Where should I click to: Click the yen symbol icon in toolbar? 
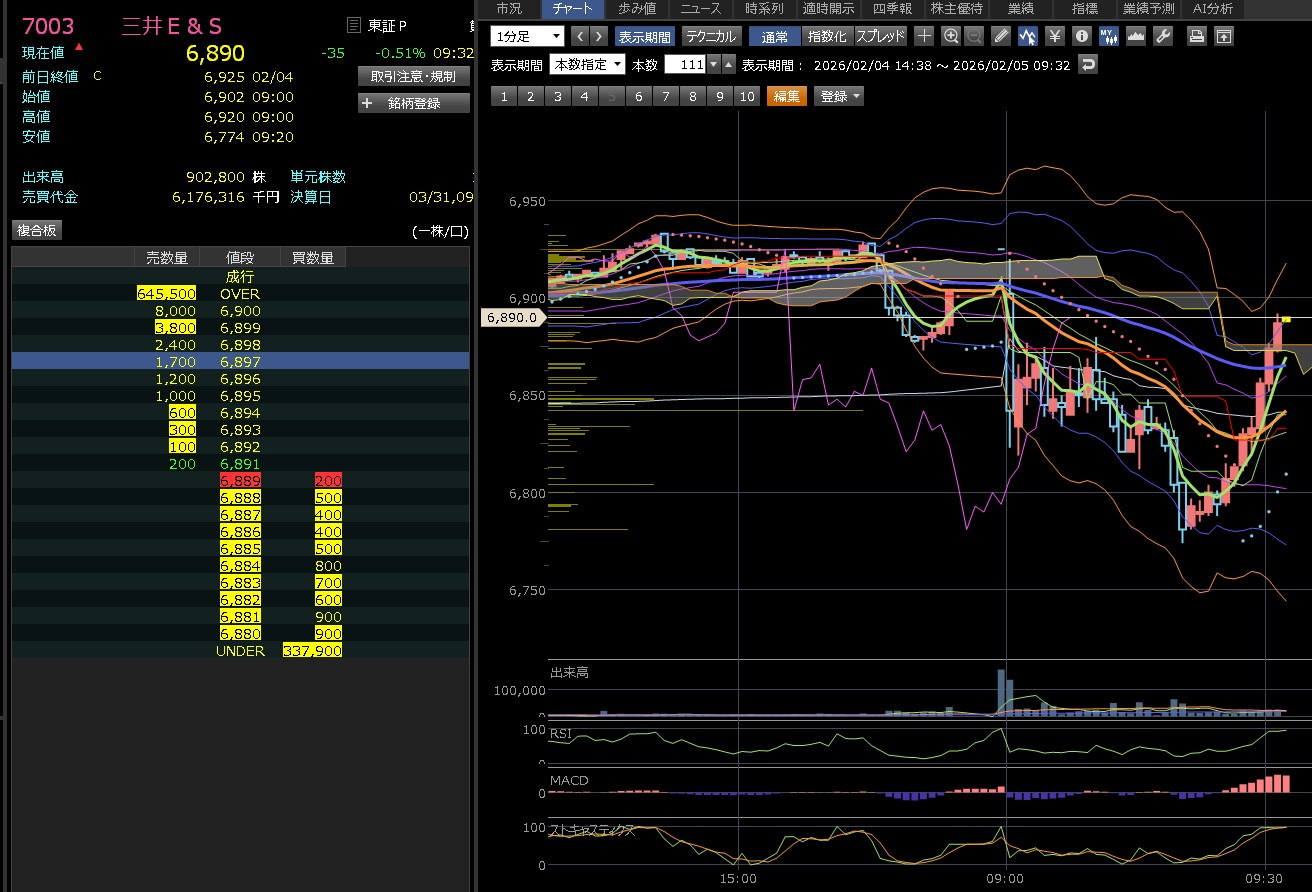tap(1054, 36)
